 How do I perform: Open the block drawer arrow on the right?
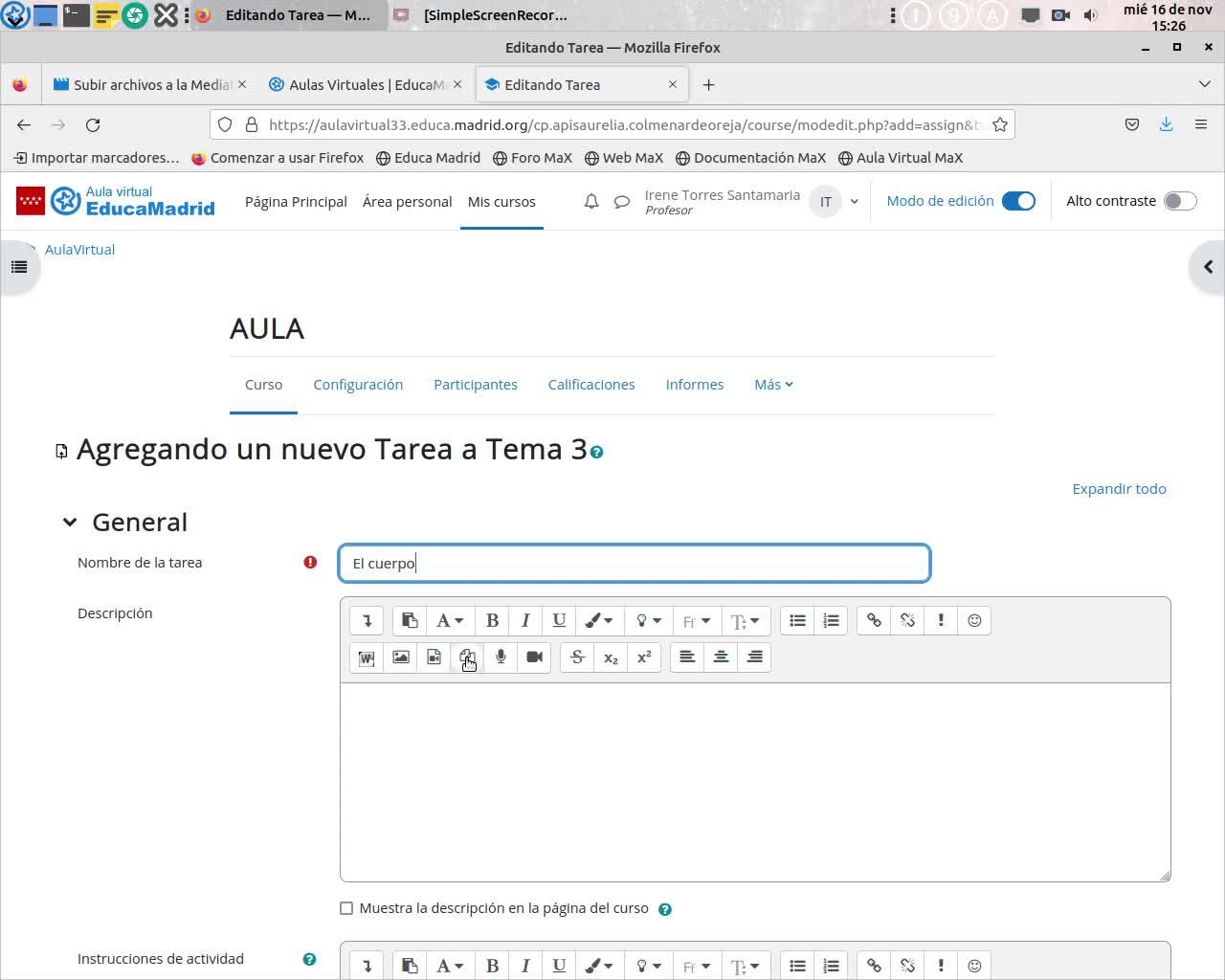[1208, 267]
